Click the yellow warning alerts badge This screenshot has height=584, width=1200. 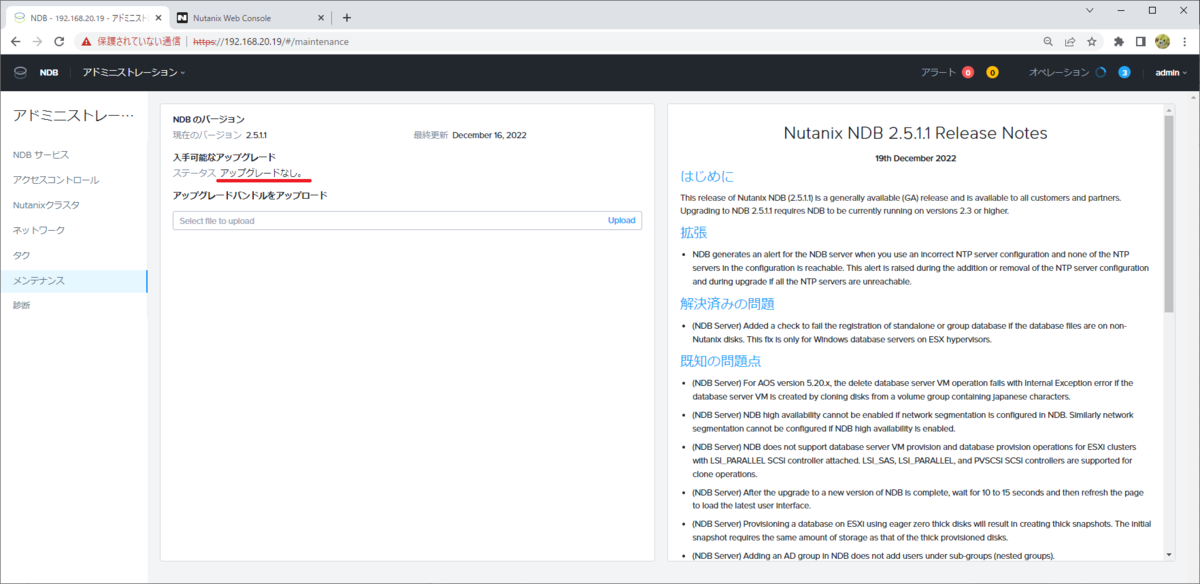point(992,72)
